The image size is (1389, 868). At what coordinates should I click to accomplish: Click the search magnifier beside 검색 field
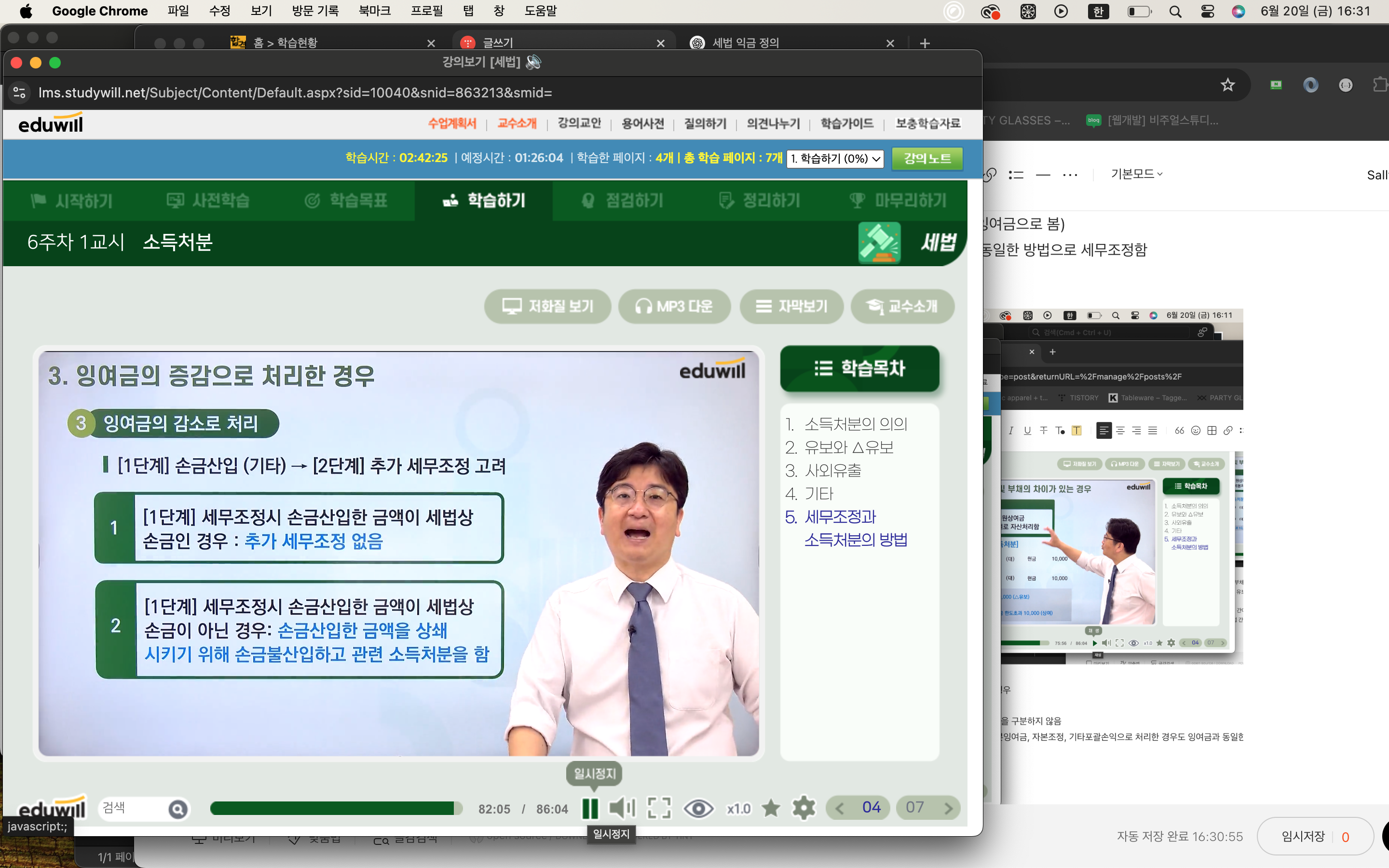pos(178,809)
